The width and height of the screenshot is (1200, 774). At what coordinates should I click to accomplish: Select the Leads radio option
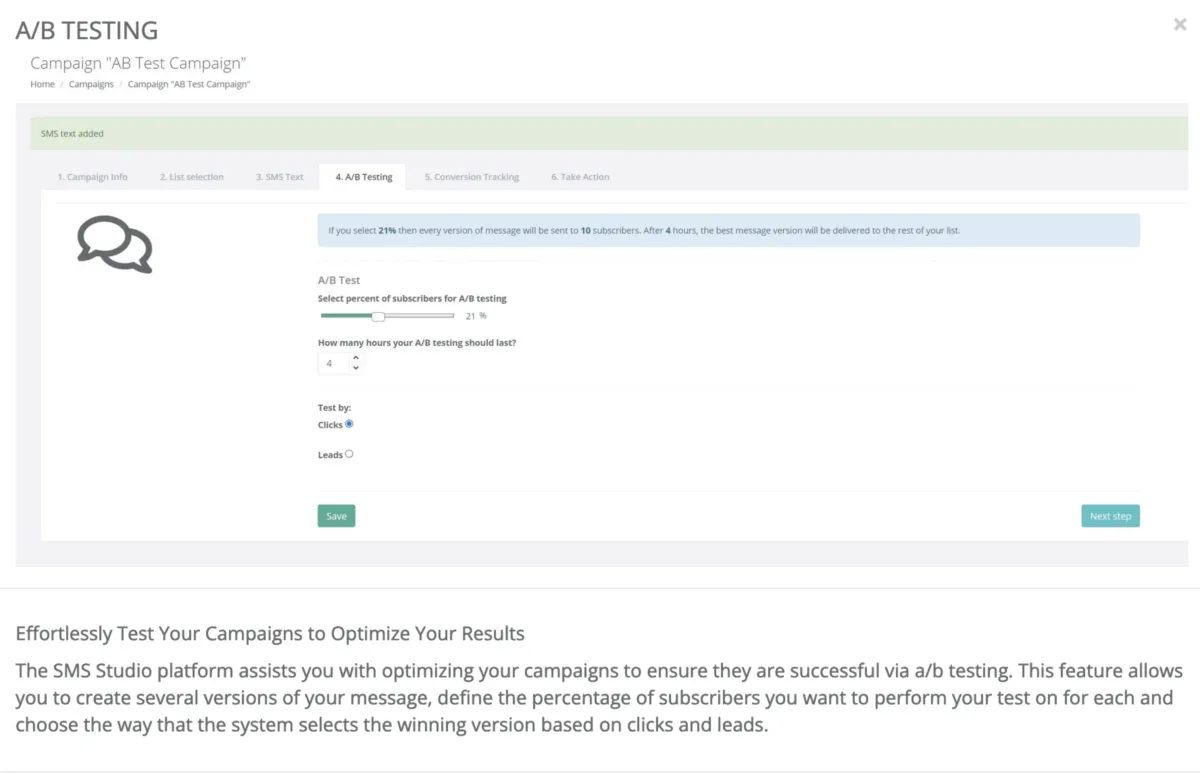349,454
